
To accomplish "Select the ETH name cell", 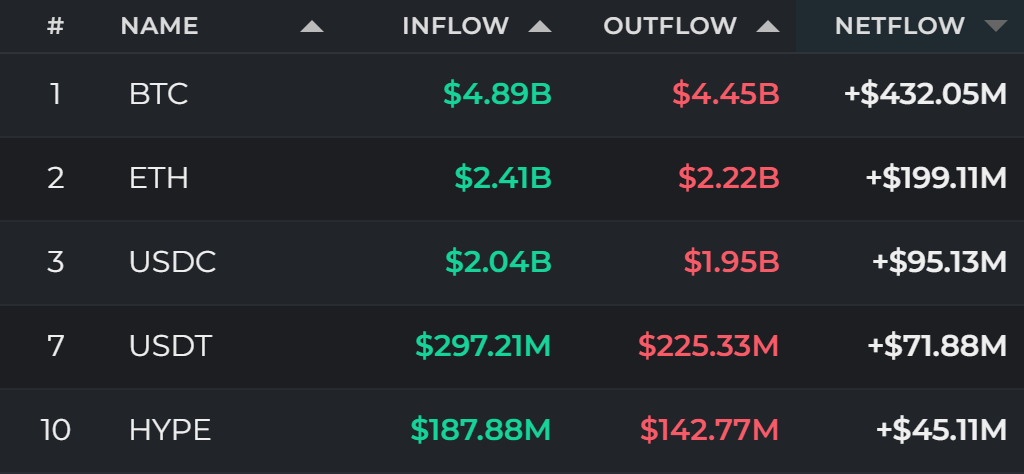I will click(158, 178).
